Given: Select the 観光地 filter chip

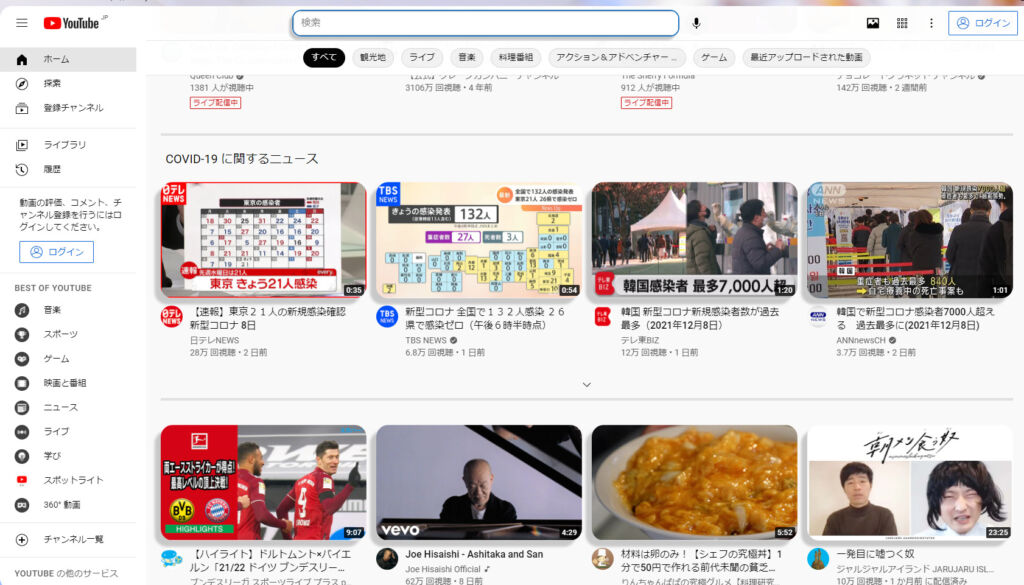Looking at the screenshot, I should 373,57.
